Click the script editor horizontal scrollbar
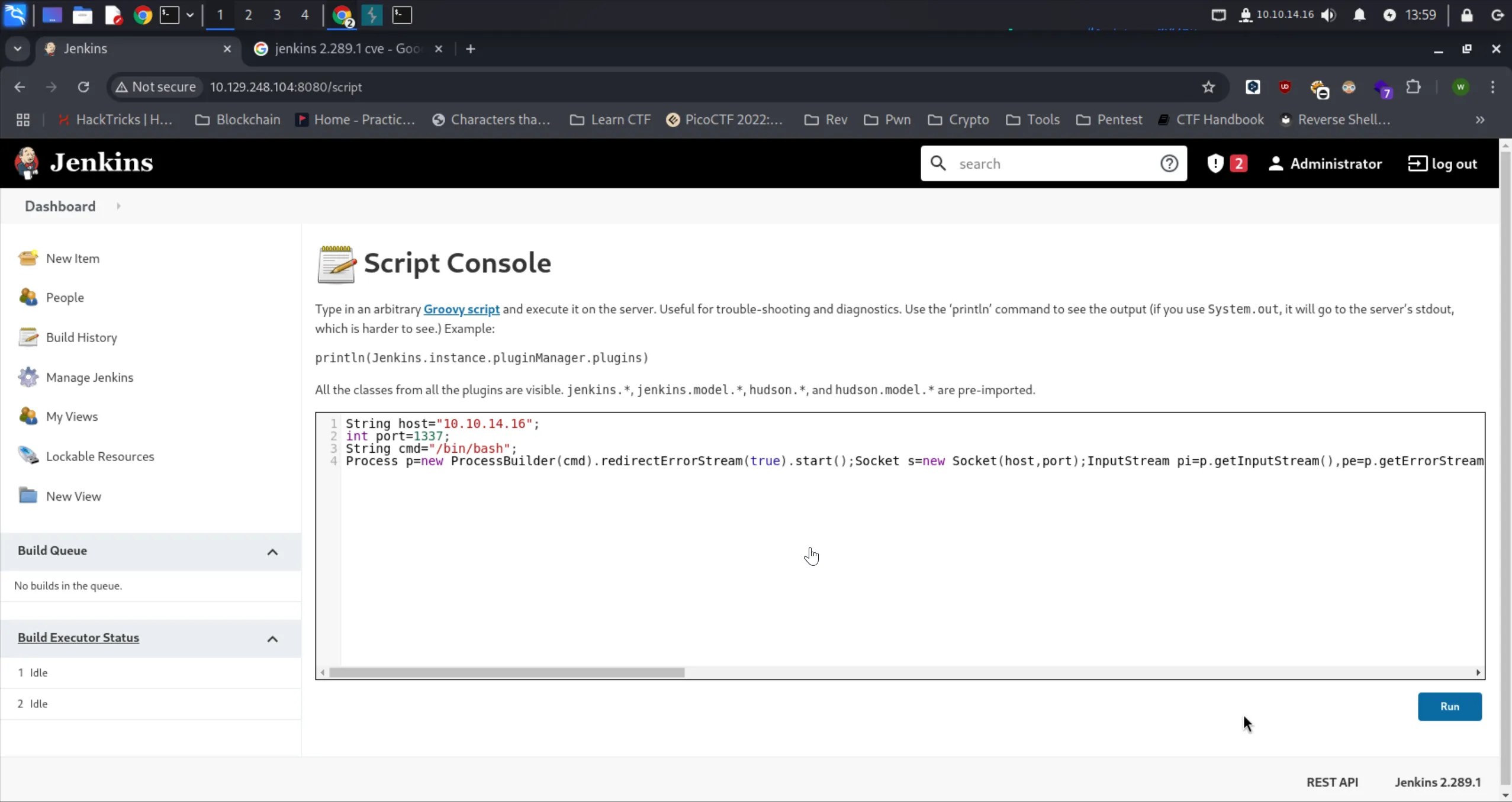Viewport: 1512px width, 802px height. tap(506, 672)
